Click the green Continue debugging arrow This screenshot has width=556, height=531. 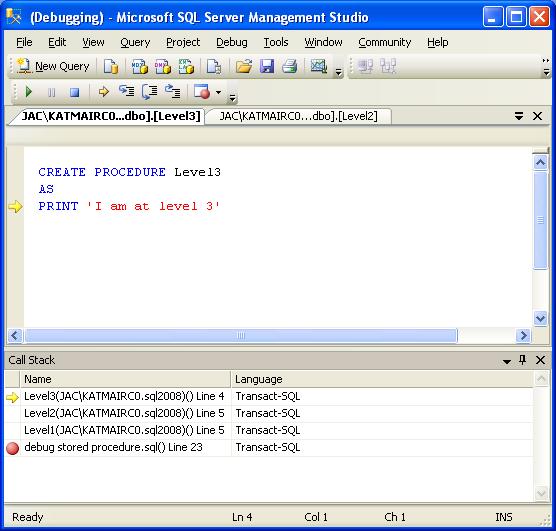tap(29, 92)
